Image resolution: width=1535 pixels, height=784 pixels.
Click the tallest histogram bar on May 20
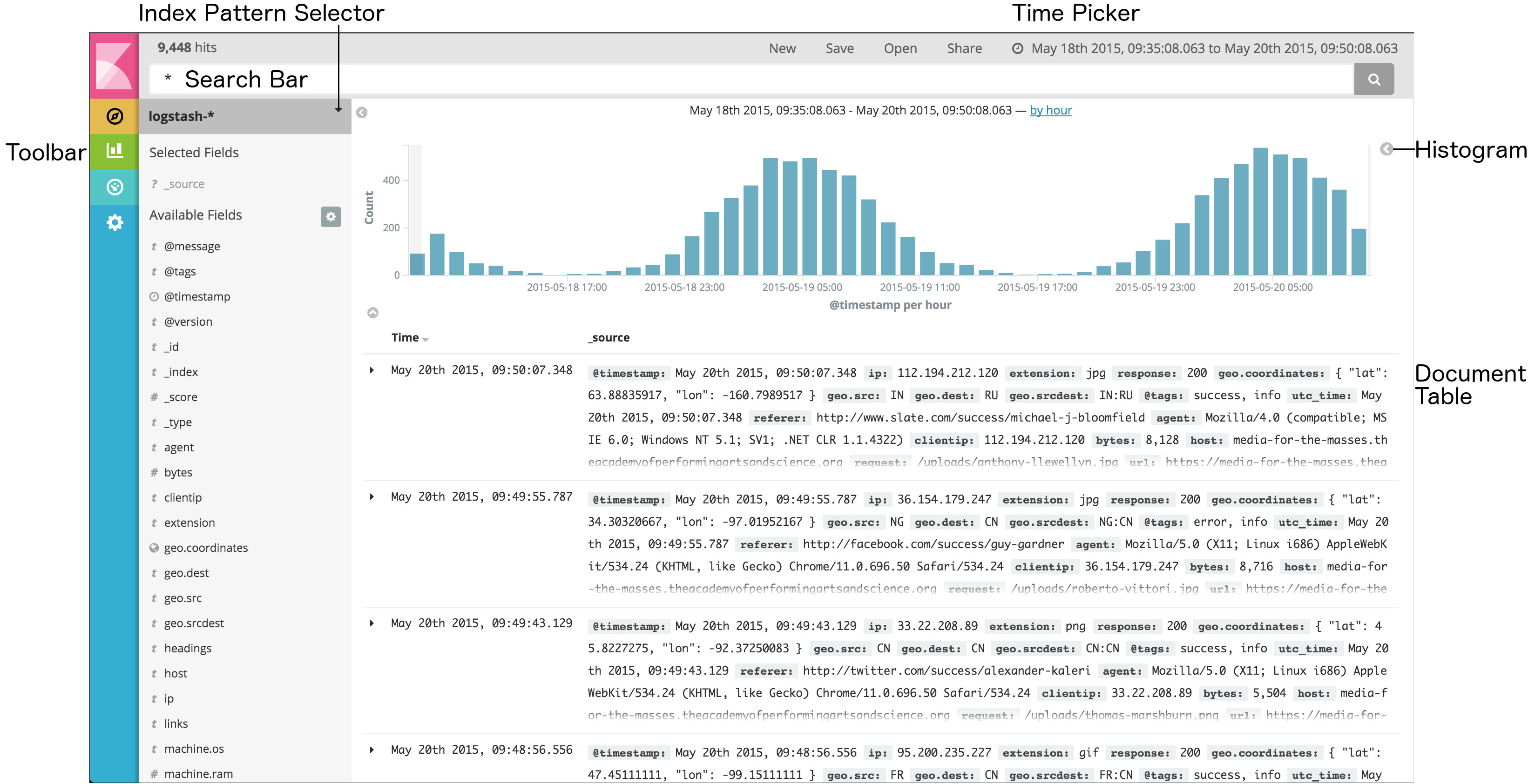tap(1260, 211)
